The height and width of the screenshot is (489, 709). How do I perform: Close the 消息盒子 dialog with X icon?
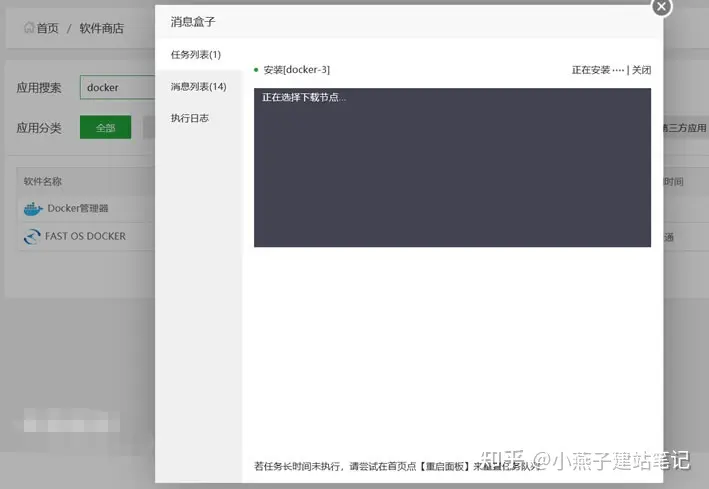click(661, 6)
